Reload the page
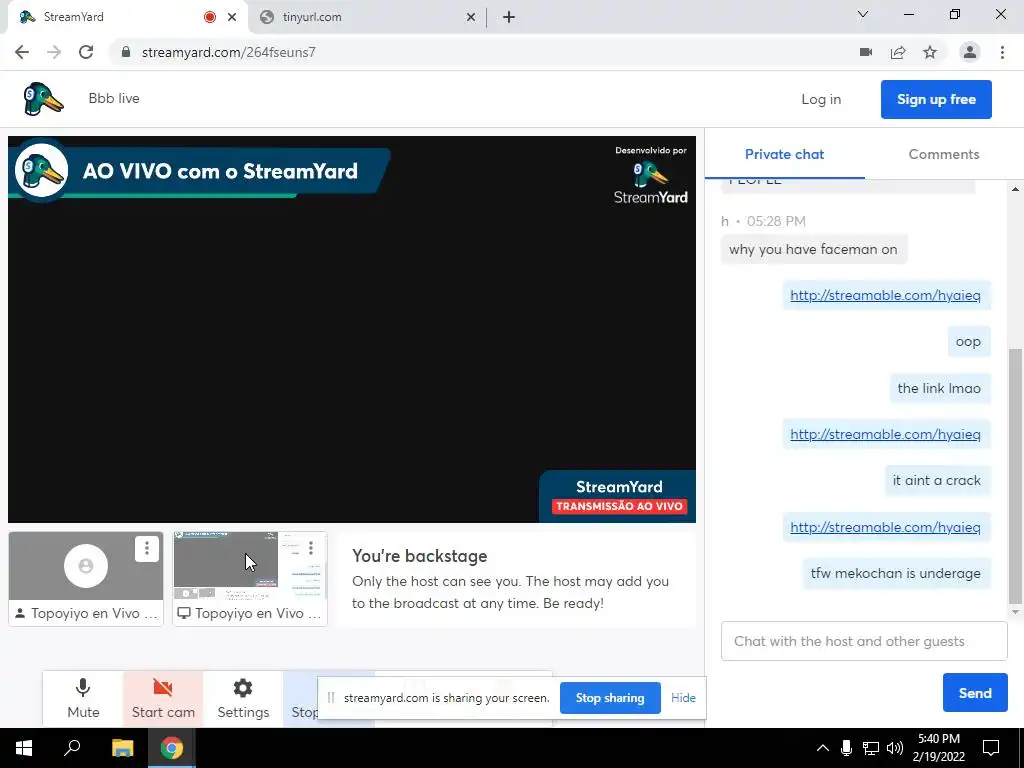1024x768 pixels. tap(86, 52)
